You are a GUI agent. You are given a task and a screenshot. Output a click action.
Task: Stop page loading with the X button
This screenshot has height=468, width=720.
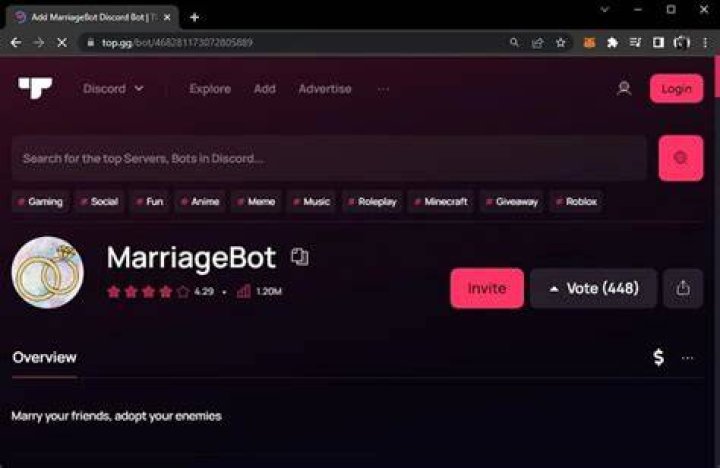[62, 43]
